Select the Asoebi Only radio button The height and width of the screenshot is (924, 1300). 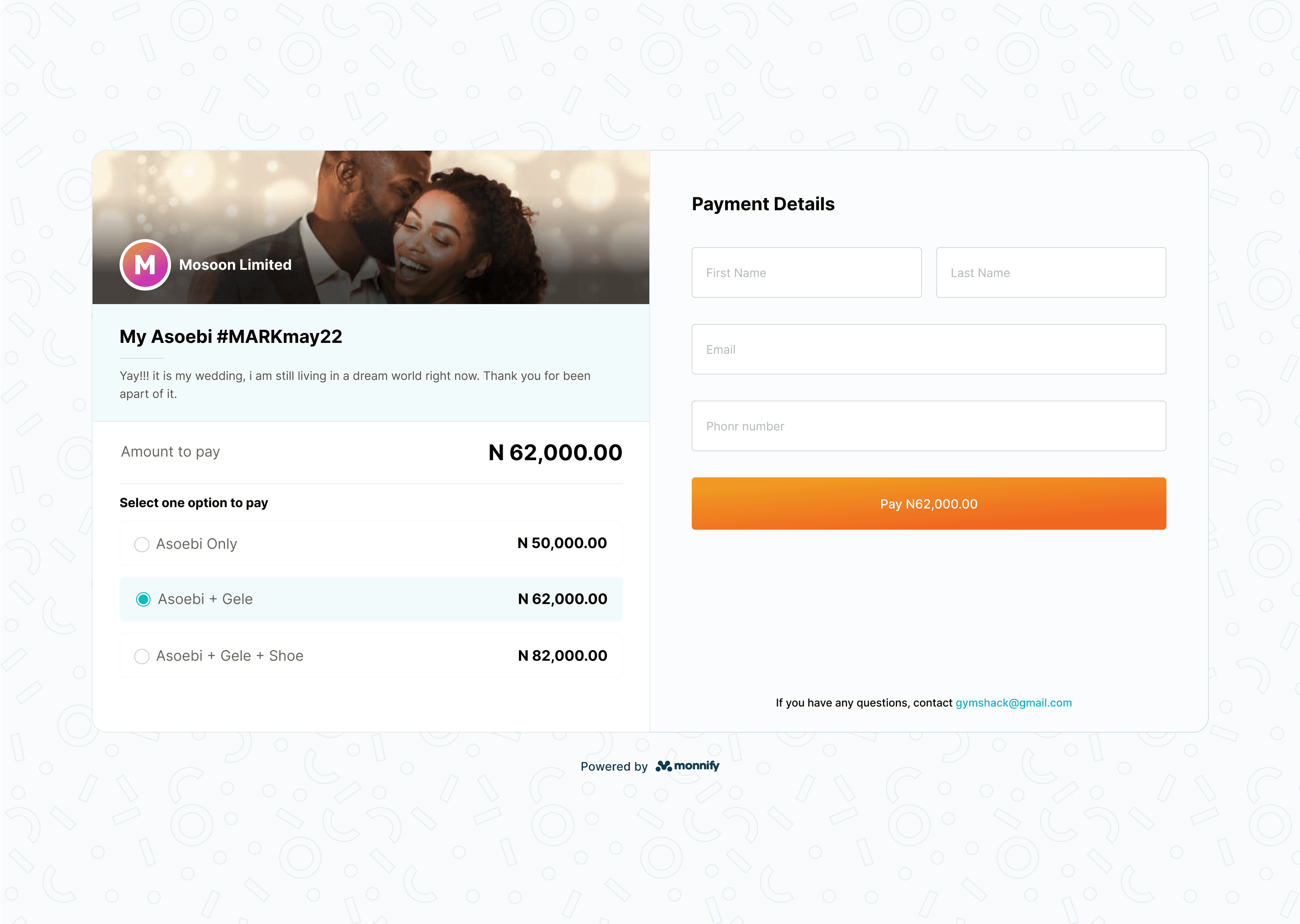[x=142, y=544]
